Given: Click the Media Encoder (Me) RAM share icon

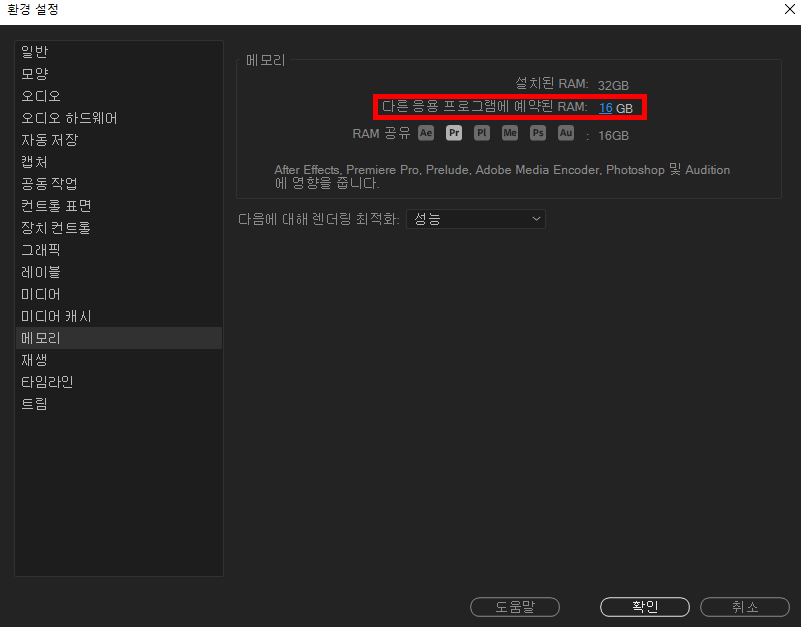Looking at the screenshot, I should tap(510, 133).
